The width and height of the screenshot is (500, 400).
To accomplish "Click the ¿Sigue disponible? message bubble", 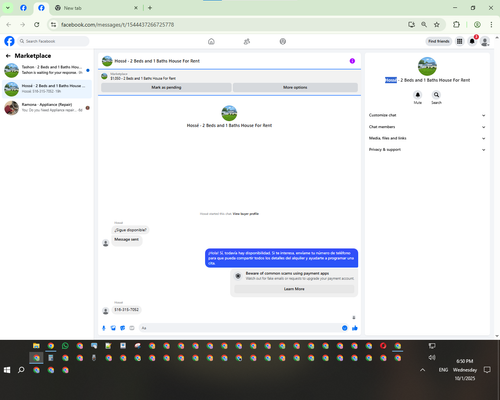I will pos(130,230).
